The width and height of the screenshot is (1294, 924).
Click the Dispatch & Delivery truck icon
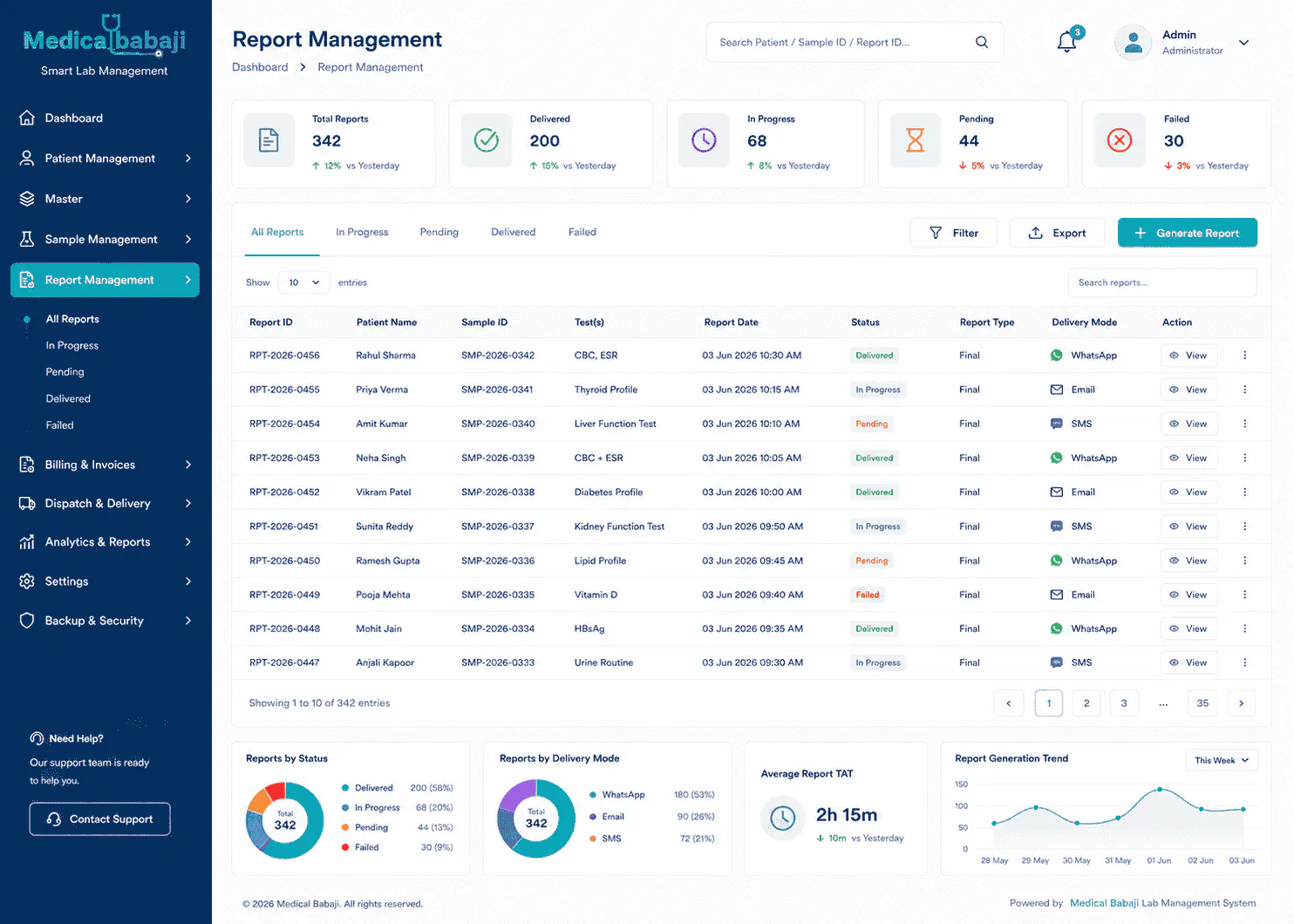[x=27, y=503]
